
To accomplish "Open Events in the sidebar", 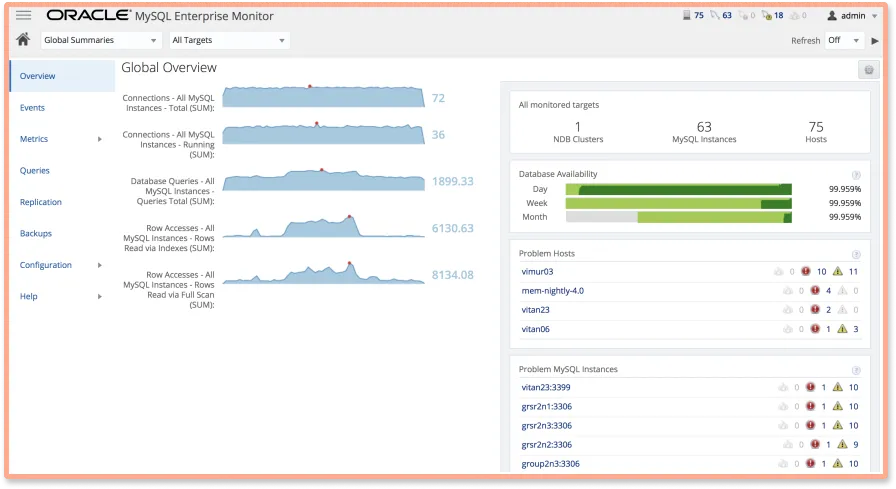I will click(32, 107).
